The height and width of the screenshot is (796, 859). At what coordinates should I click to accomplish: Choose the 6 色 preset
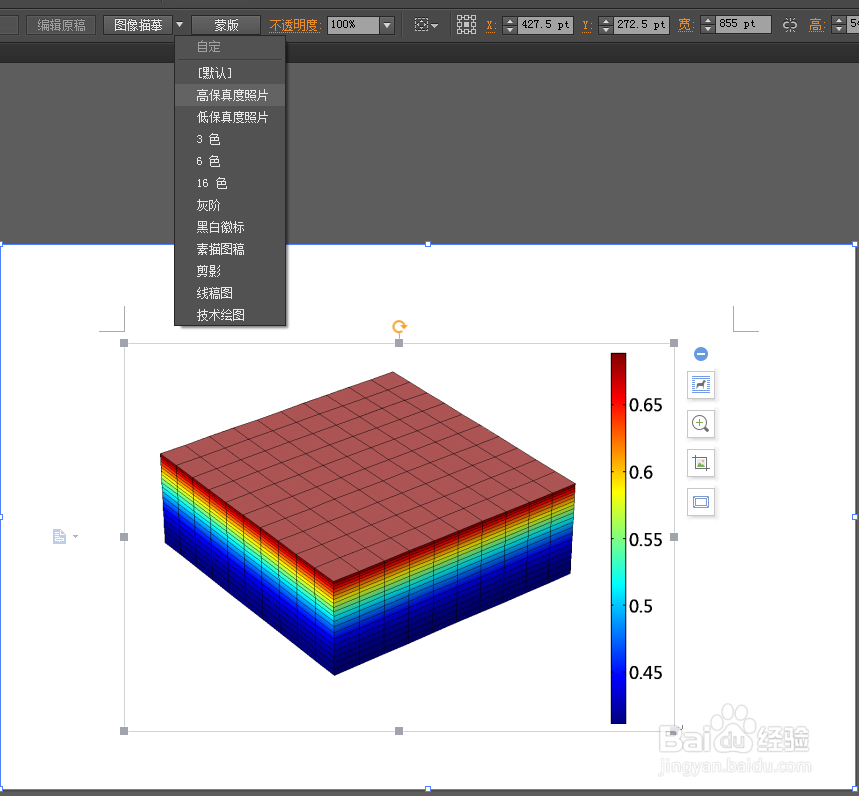tap(230, 161)
